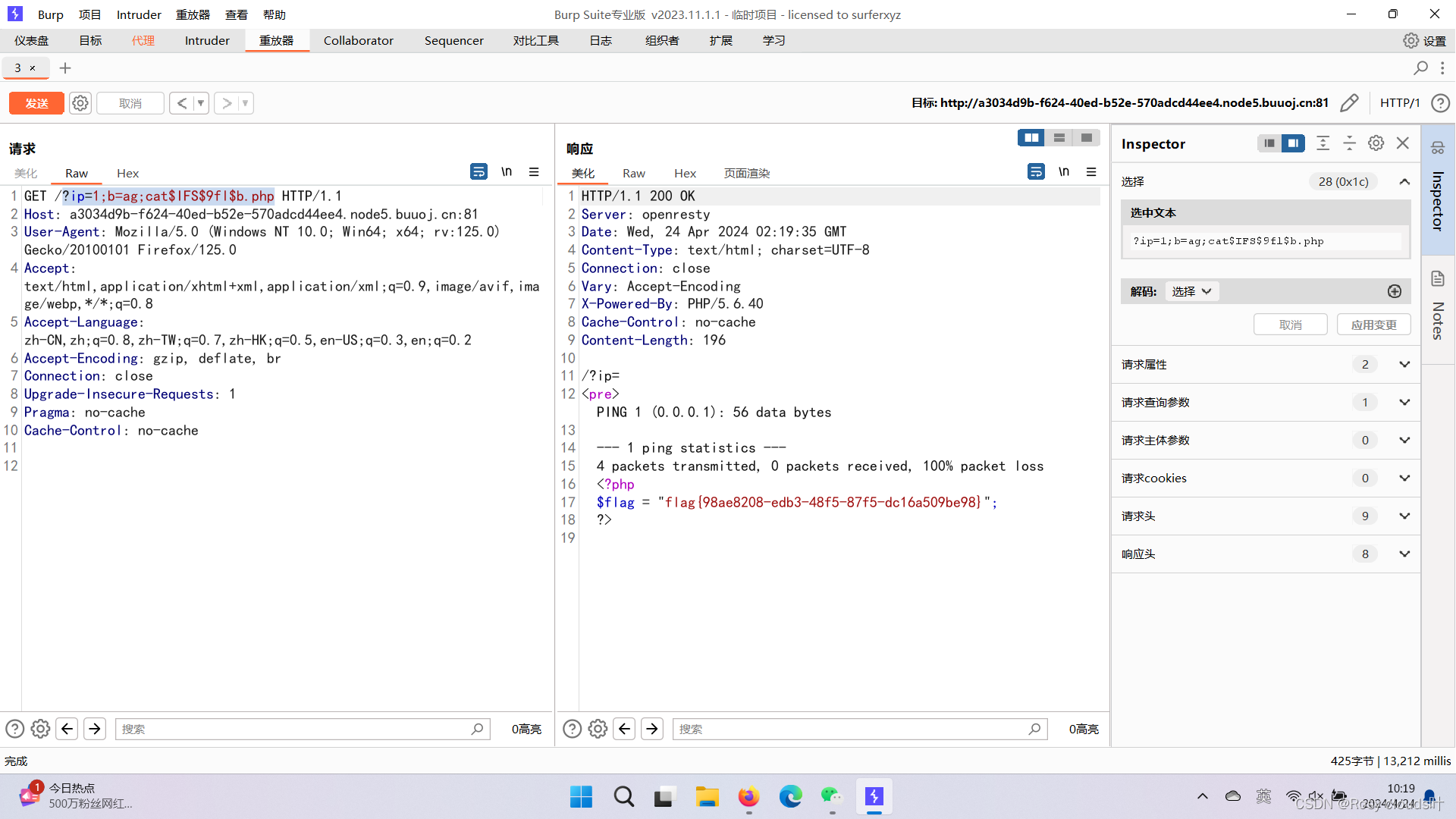Click the edit target pencil icon

point(1349,103)
